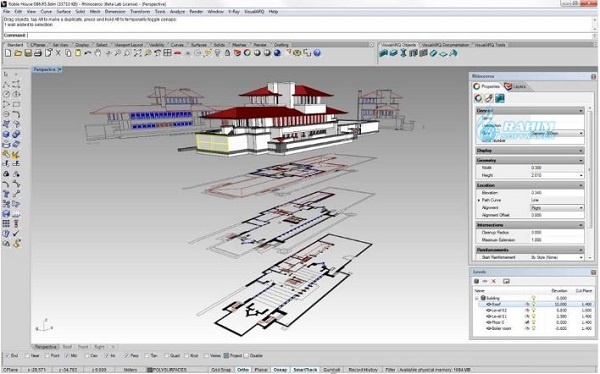
Task: Click the teal VisualARQ properties icon
Action: tap(499, 98)
